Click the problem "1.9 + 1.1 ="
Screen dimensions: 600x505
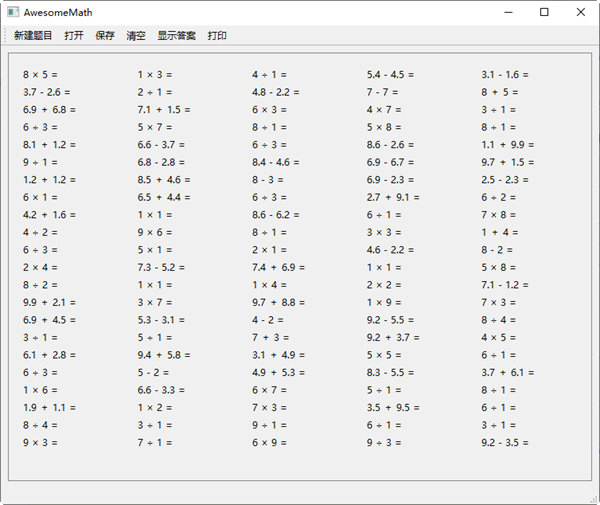(49, 408)
